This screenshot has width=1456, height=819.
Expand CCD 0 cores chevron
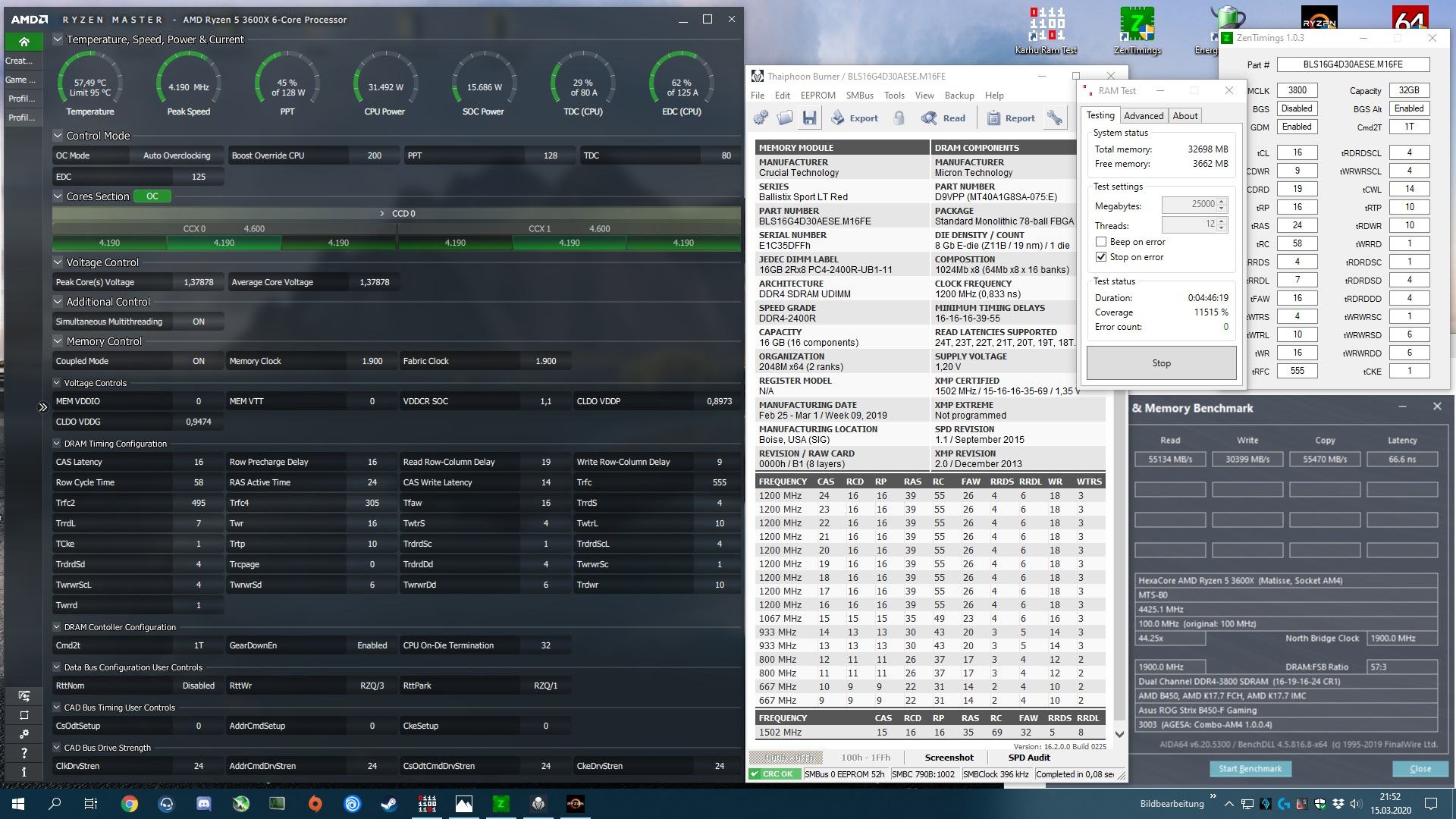tap(381, 214)
